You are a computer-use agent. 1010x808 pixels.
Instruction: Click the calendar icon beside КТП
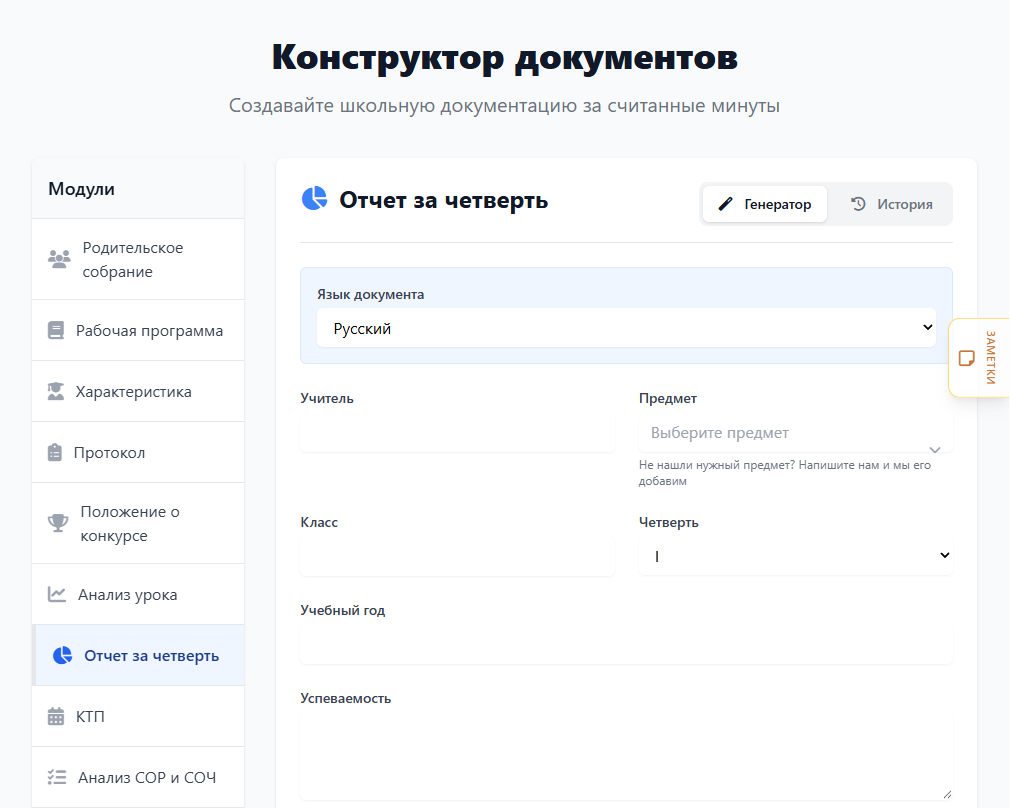[x=56, y=716]
